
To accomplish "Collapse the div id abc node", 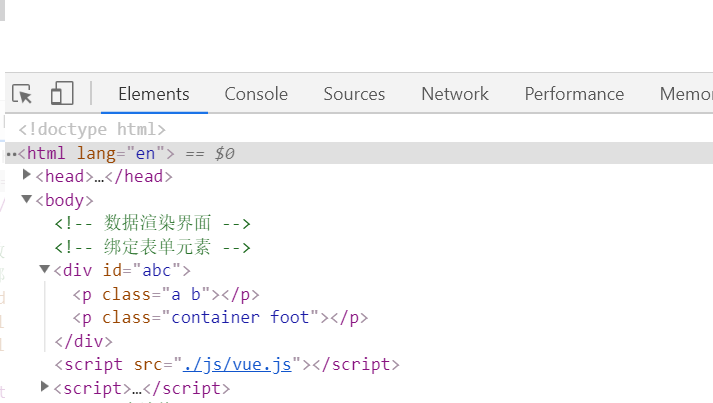I will pos(44,270).
